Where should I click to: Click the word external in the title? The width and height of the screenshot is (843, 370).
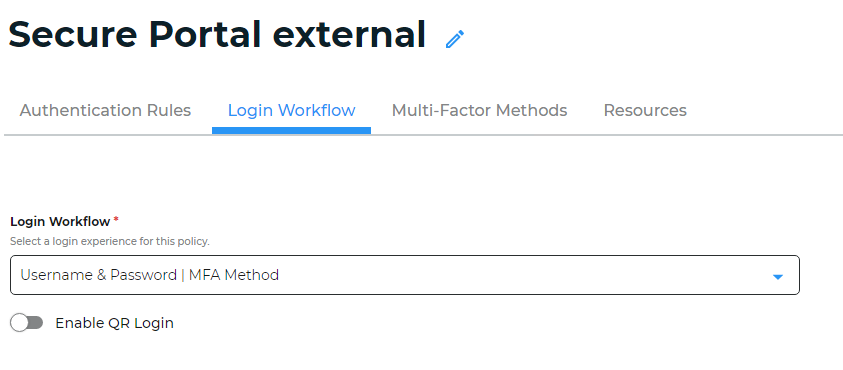point(349,34)
